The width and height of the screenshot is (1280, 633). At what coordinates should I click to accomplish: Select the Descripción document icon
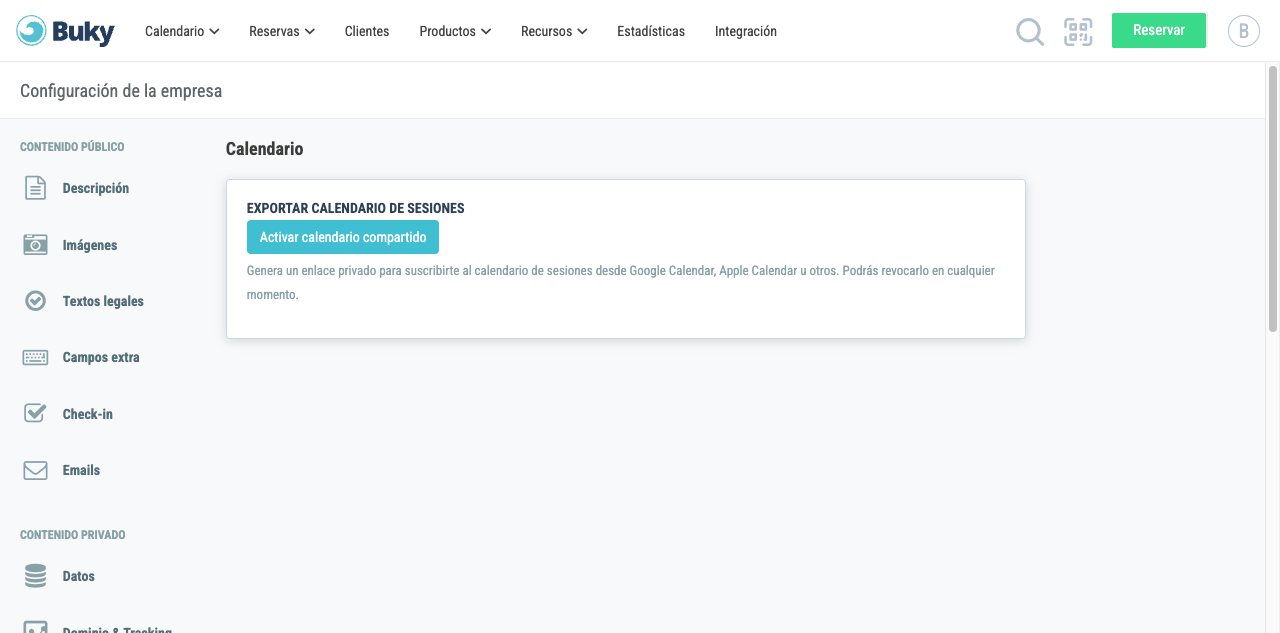(35, 188)
